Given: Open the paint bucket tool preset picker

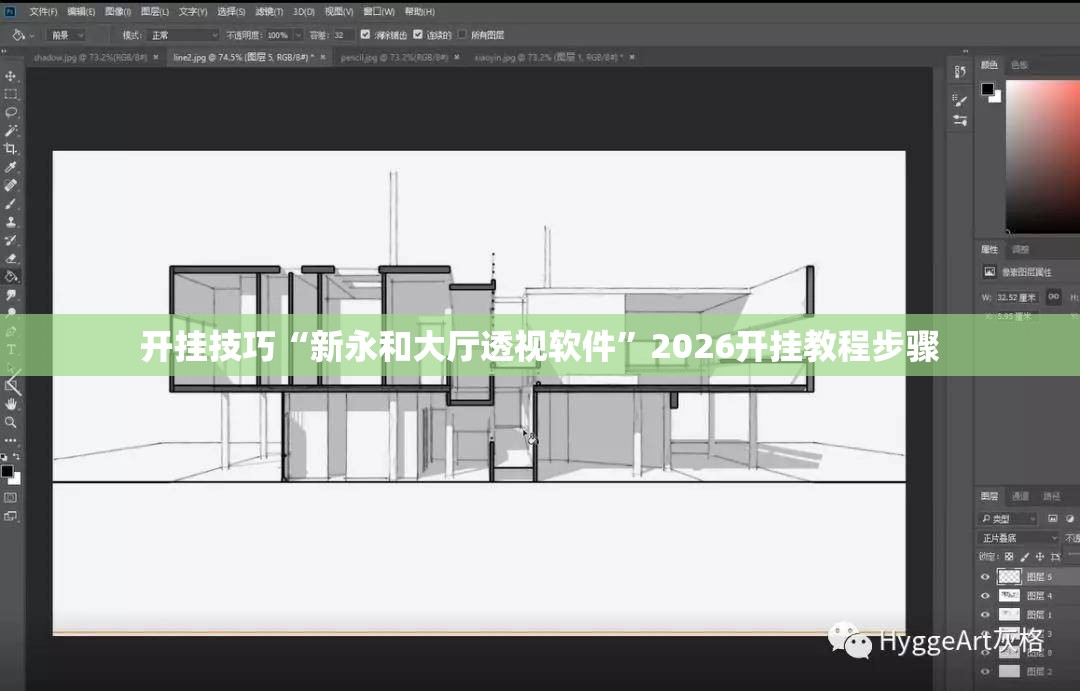Looking at the screenshot, I should coord(23,34).
